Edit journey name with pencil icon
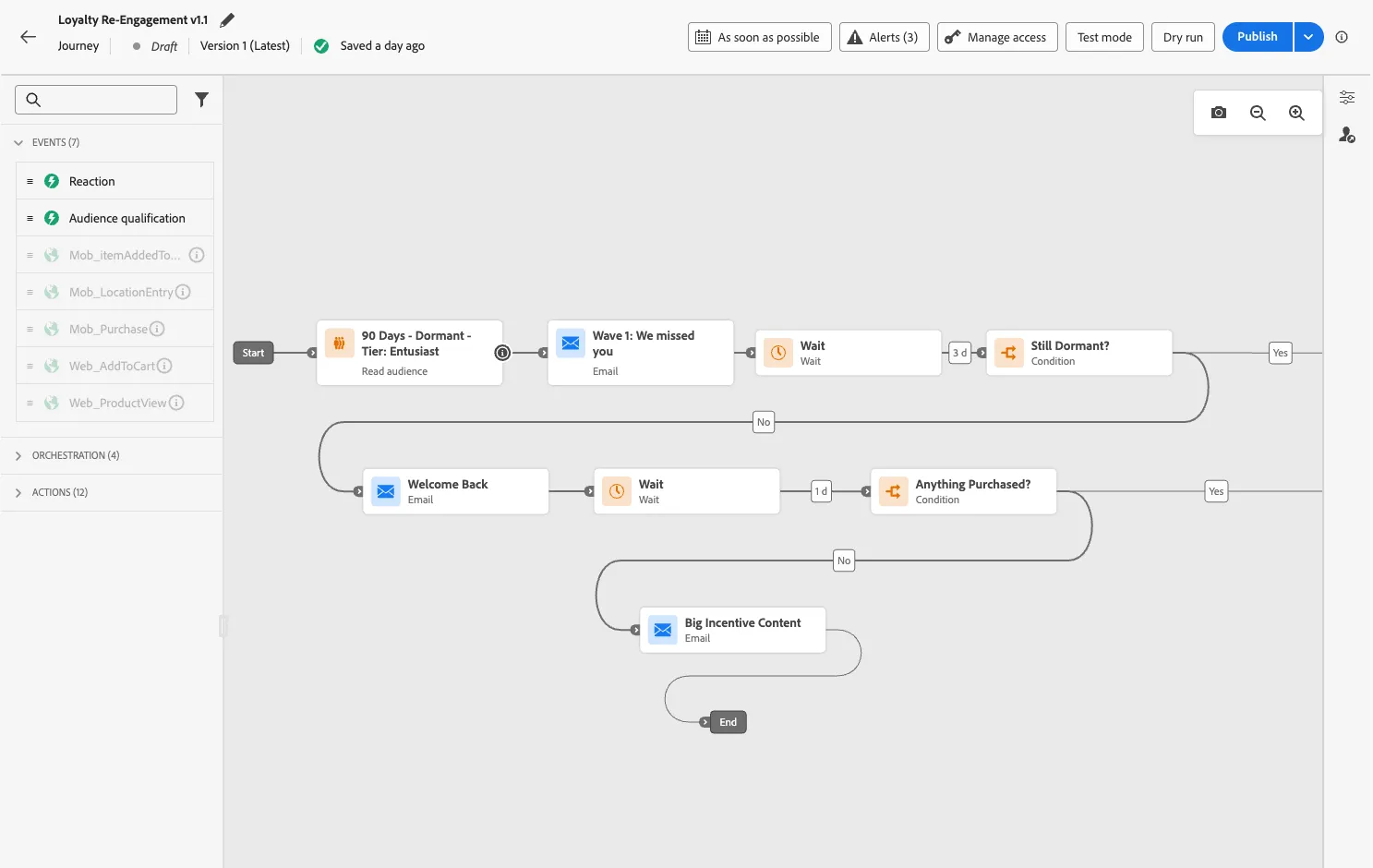The height and width of the screenshot is (868, 1373). point(227,19)
